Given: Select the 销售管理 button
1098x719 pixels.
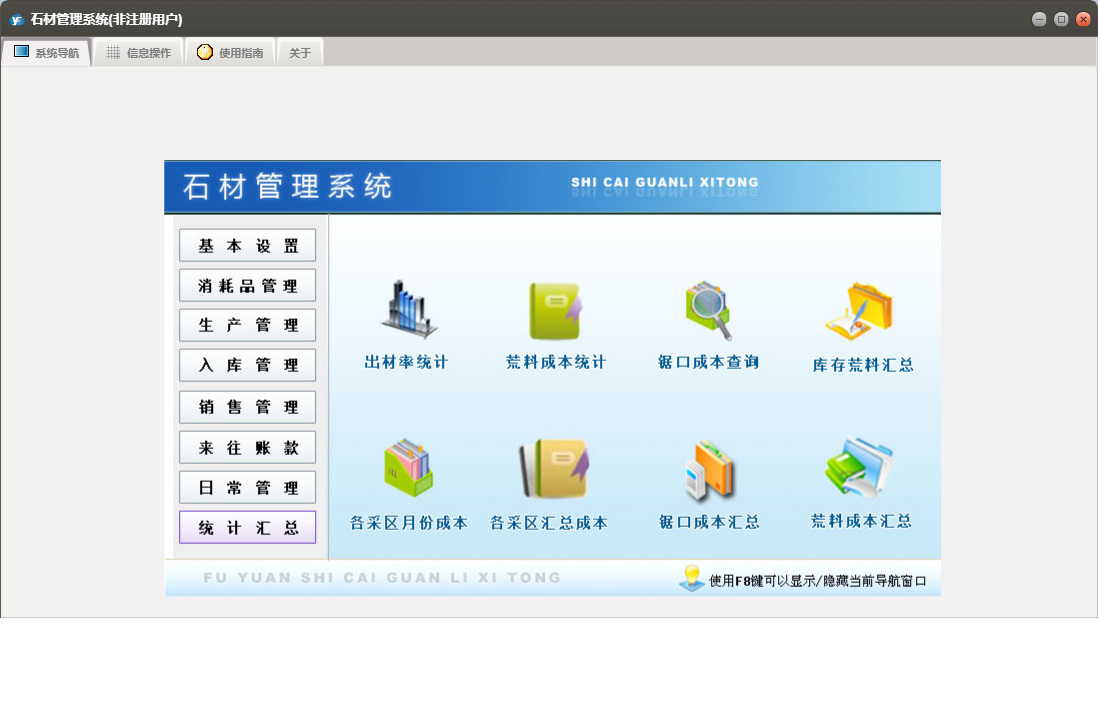Looking at the screenshot, I should tap(247, 407).
